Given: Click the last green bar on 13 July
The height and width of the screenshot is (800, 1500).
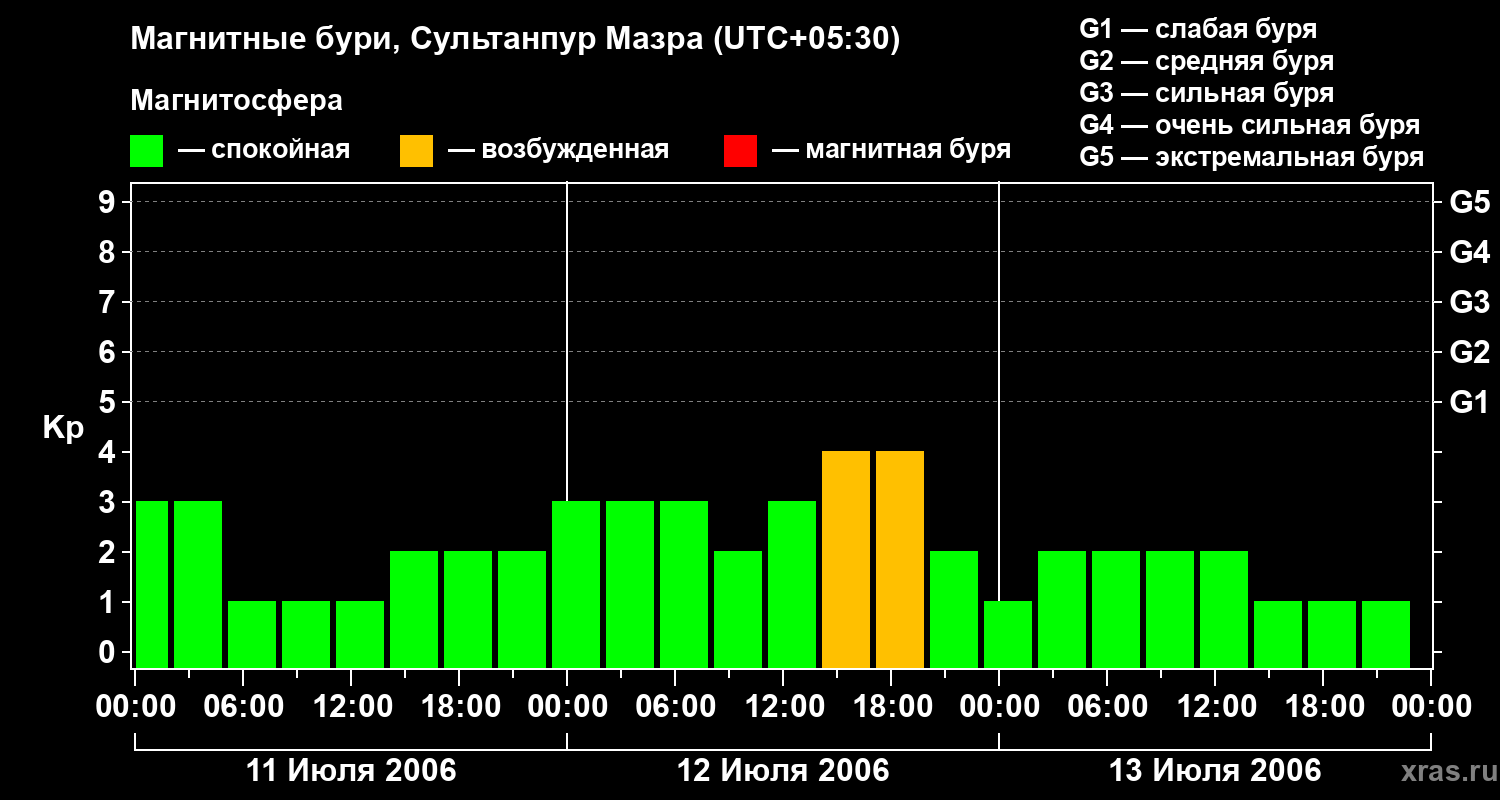Looking at the screenshot, I should [x=1386, y=634].
